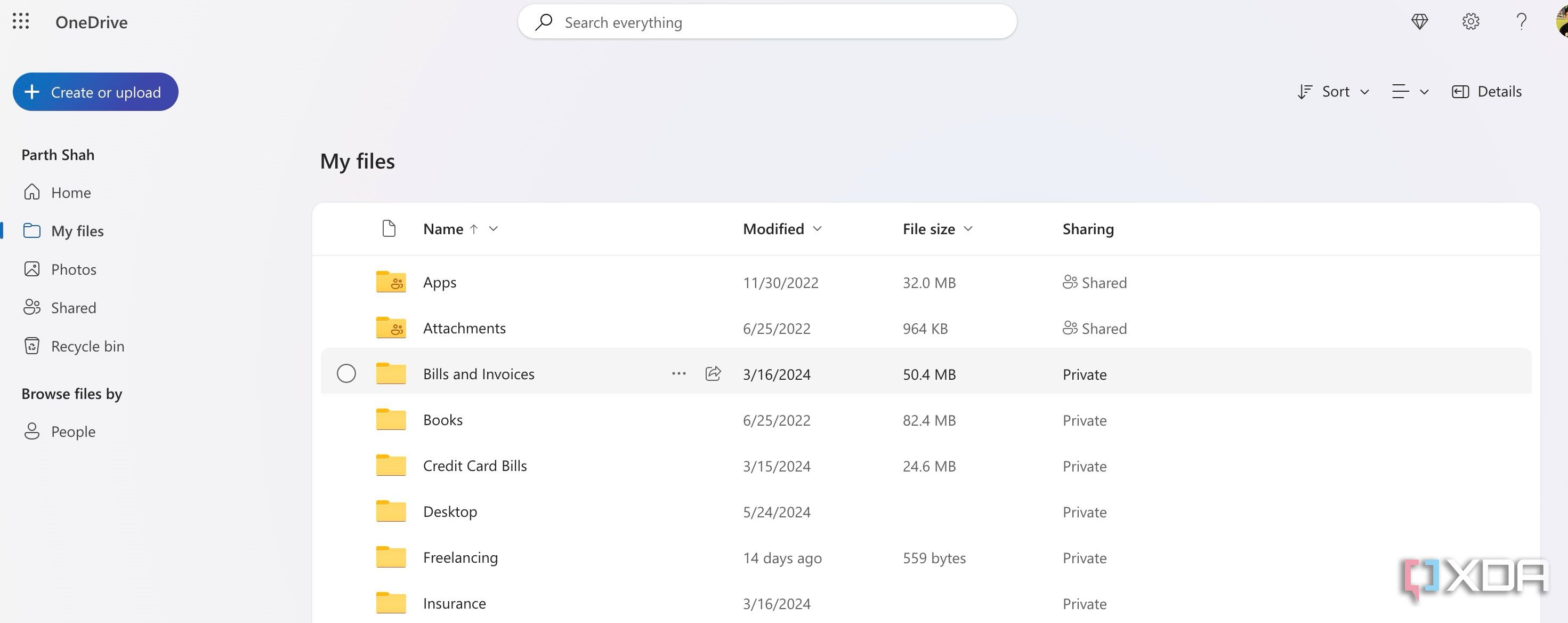Expand the Name column dropdown
Image resolution: width=1568 pixels, height=623 pixels.
pyautogui.click(x=494, y=228)
